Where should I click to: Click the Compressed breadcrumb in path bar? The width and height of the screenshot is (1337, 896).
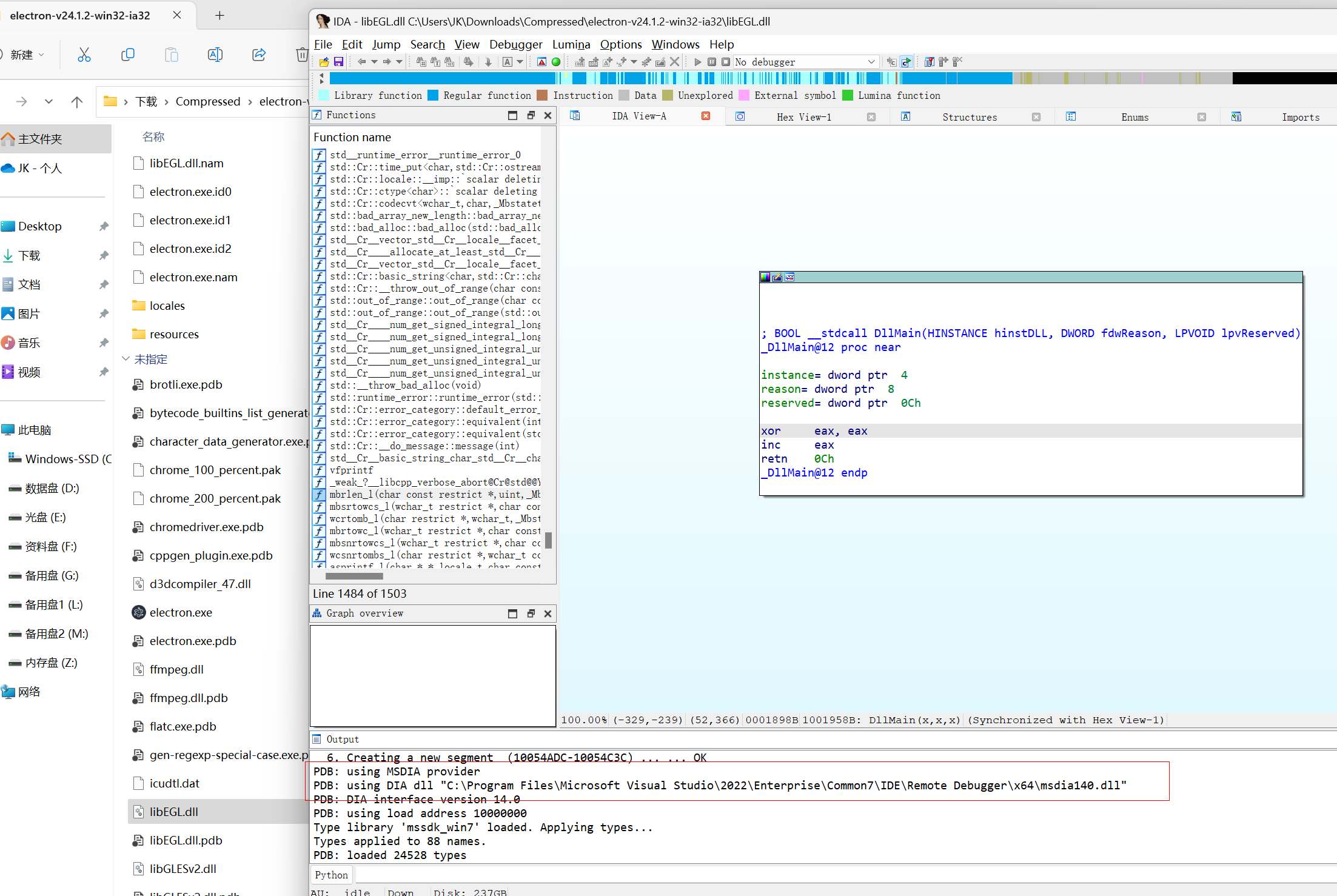coord(208,101)
